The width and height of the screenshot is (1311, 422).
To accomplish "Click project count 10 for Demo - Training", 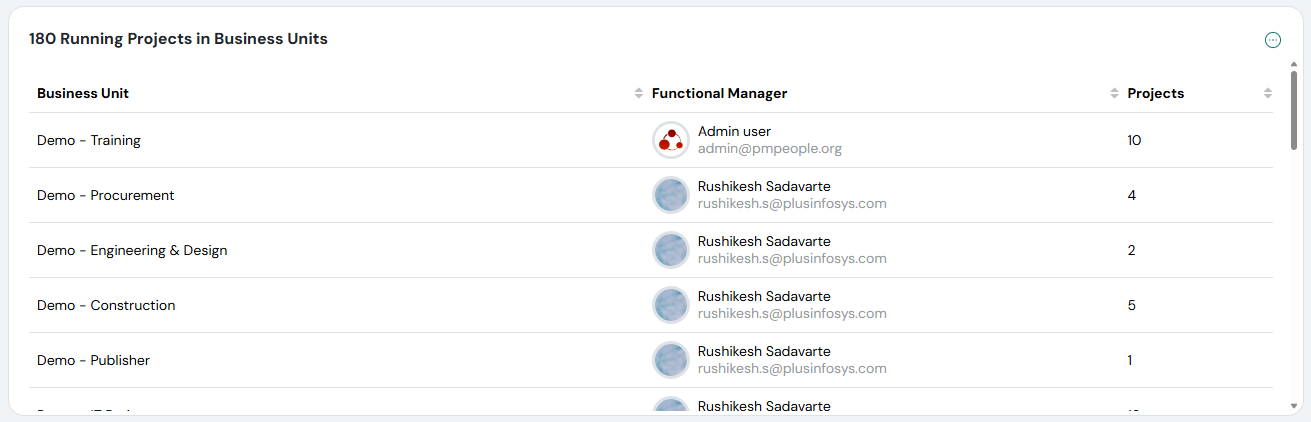I will [1134, 140].
